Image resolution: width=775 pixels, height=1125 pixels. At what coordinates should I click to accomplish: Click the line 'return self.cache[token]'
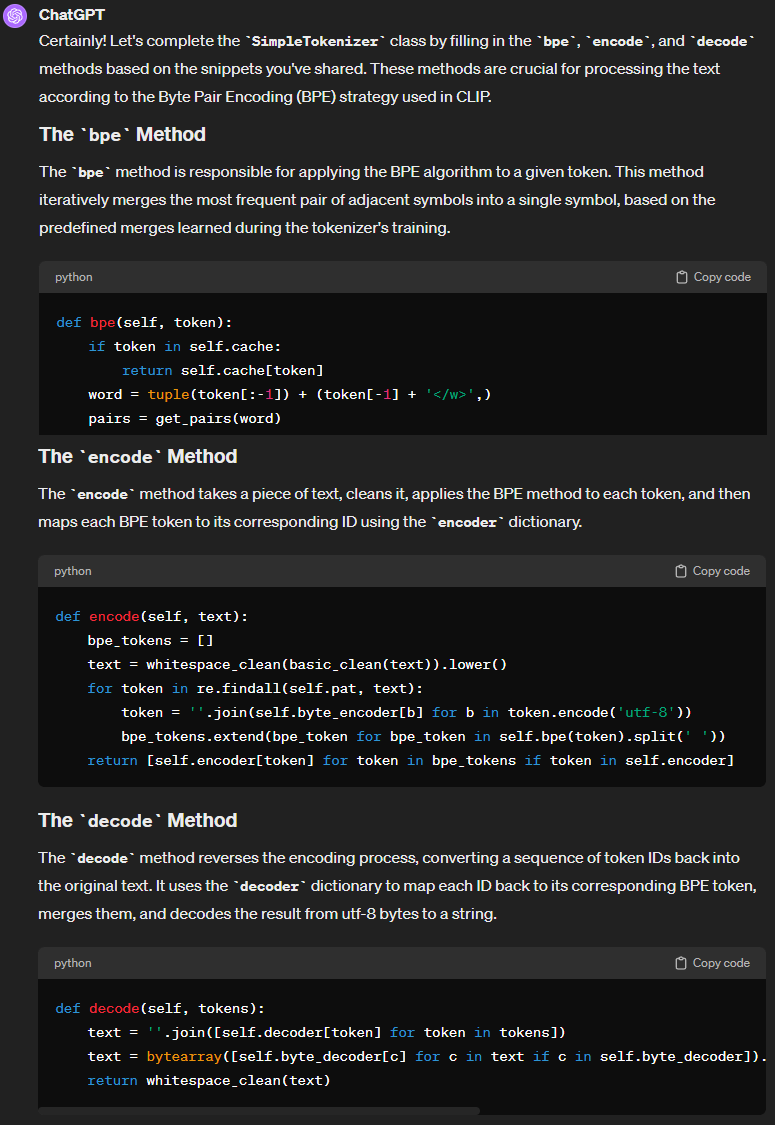222,371
